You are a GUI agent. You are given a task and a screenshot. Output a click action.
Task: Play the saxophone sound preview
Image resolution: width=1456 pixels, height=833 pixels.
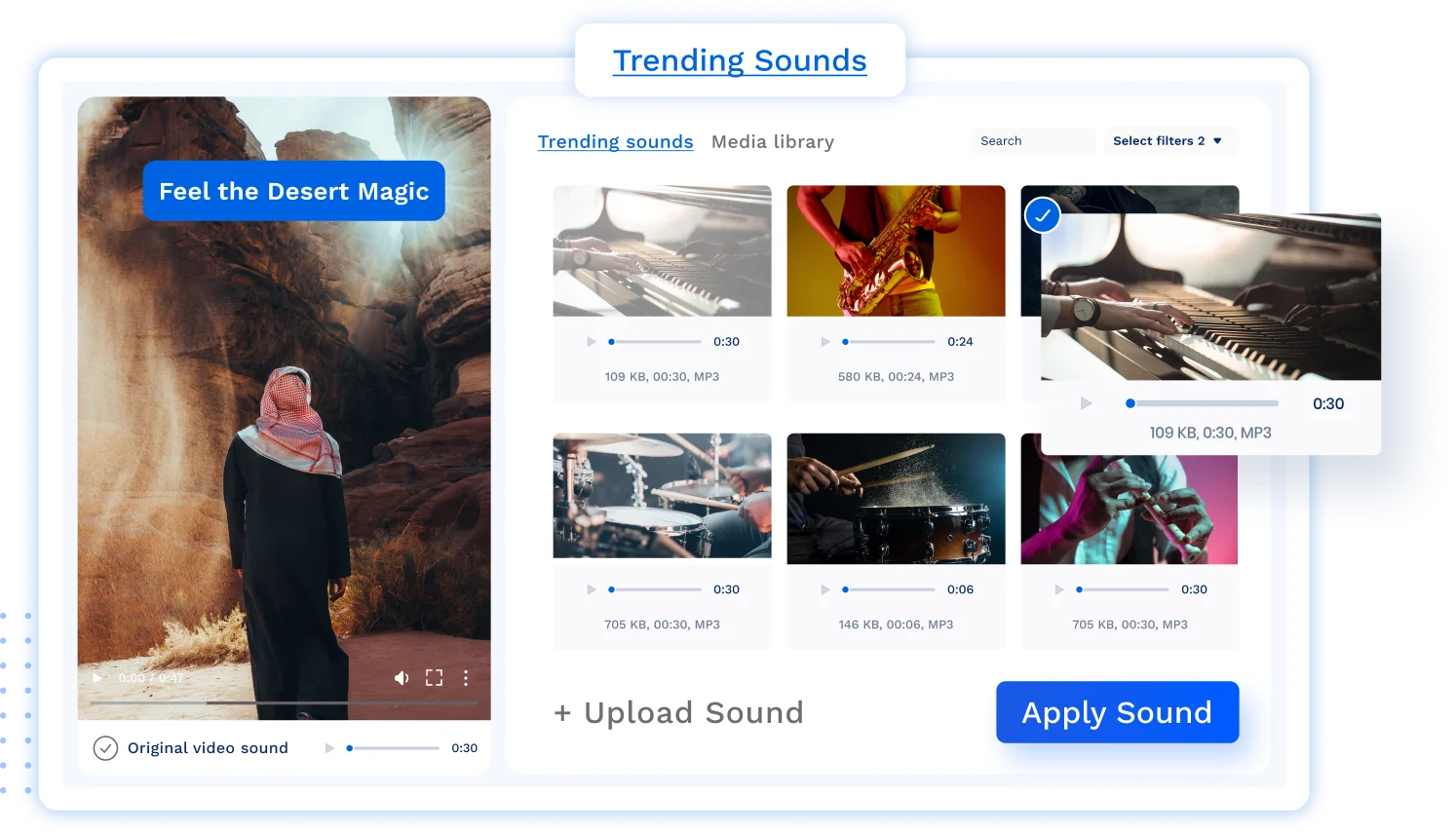tap(825, 341)
